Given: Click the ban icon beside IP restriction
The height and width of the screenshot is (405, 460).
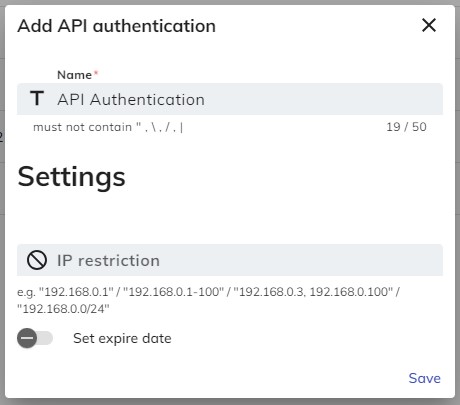Looking at the screenshot, I should tap(37, 260).
